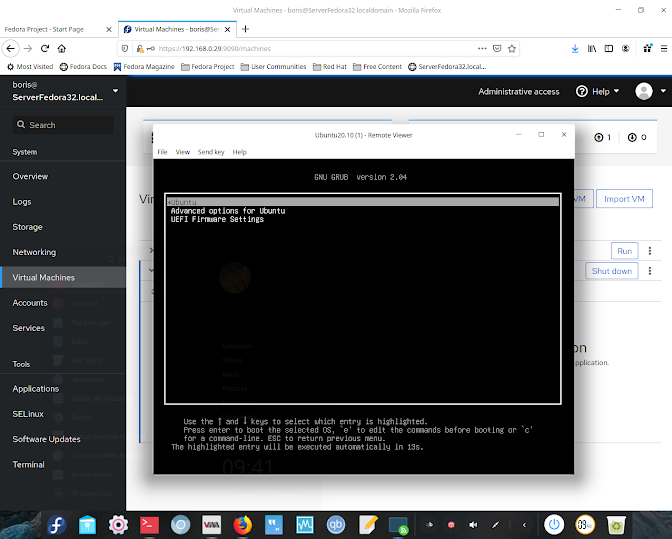Image resolution: width=672 pixels, height=539 pixels.
Task: Open page actions three-dot menu in address bar
Action: [x=482, y=48]
